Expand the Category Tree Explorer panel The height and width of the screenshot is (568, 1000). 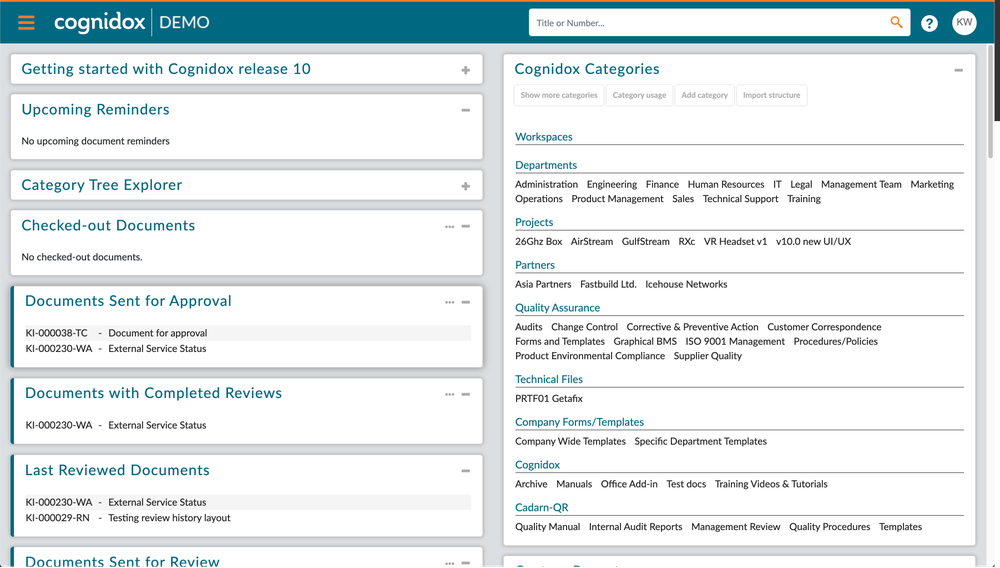point(466,186)
